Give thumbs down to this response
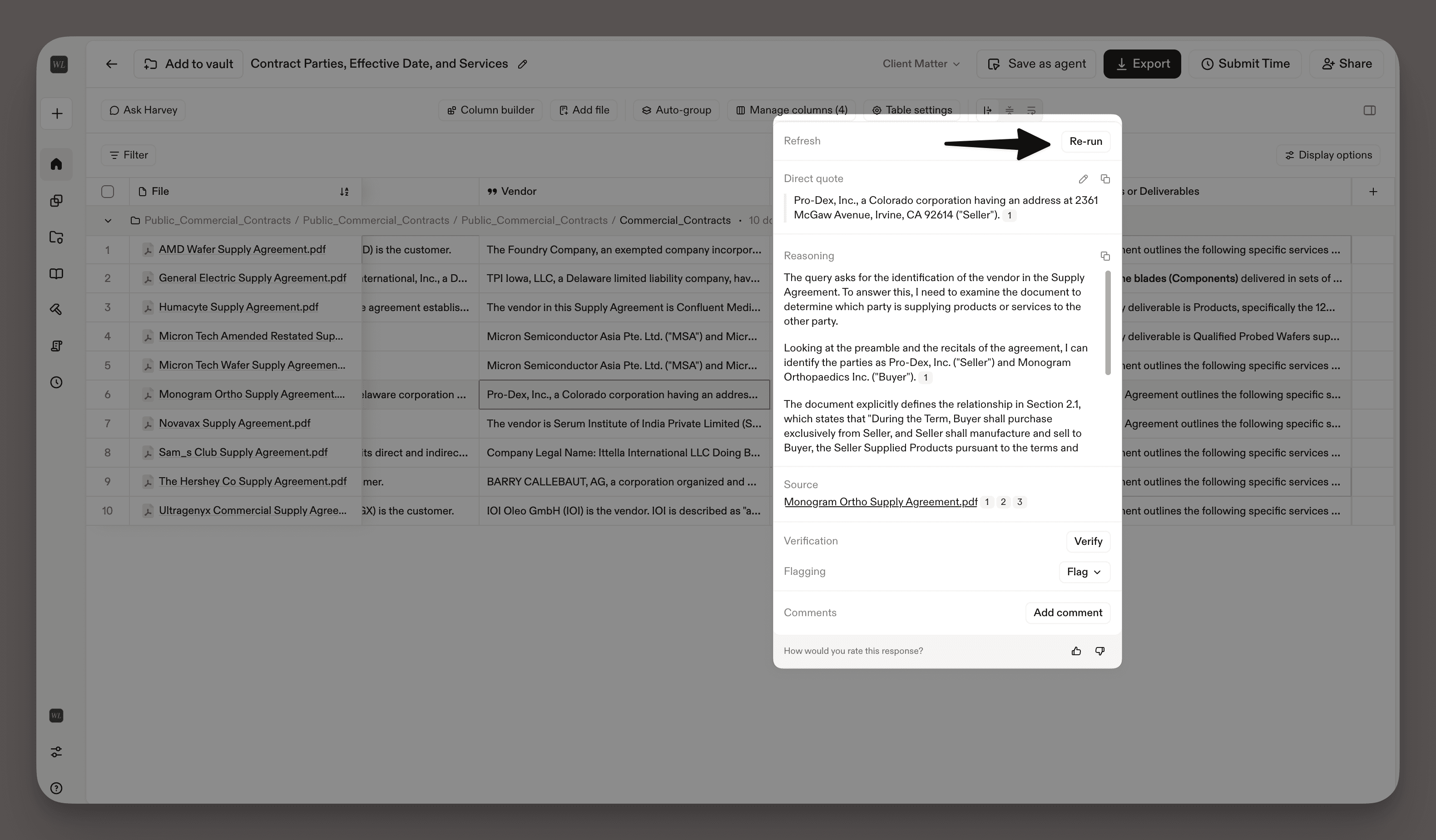 (x=1100, y=651)
